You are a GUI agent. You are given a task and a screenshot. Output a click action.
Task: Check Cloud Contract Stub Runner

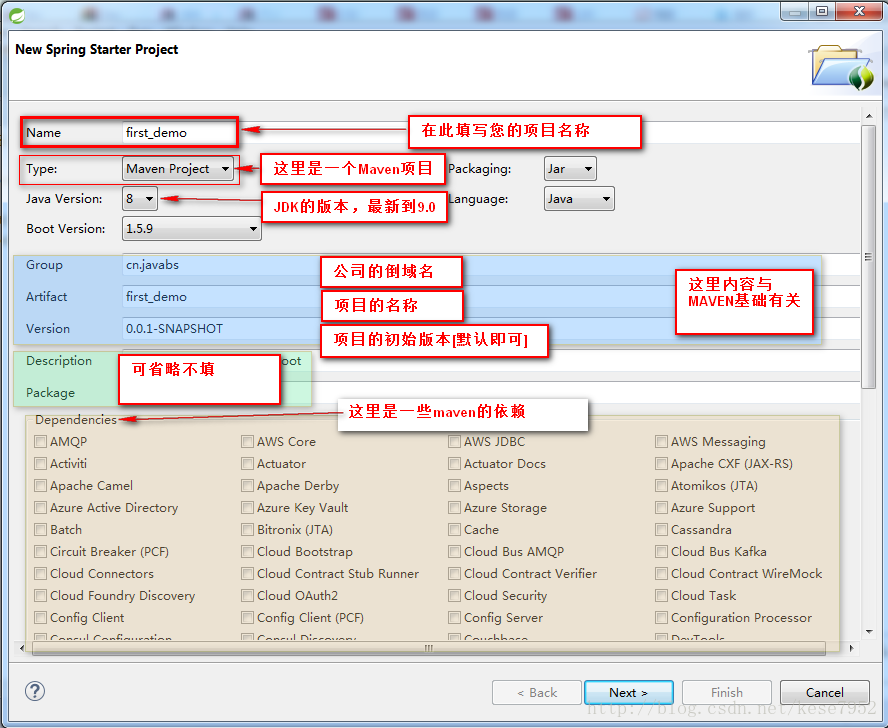[247, 574]
